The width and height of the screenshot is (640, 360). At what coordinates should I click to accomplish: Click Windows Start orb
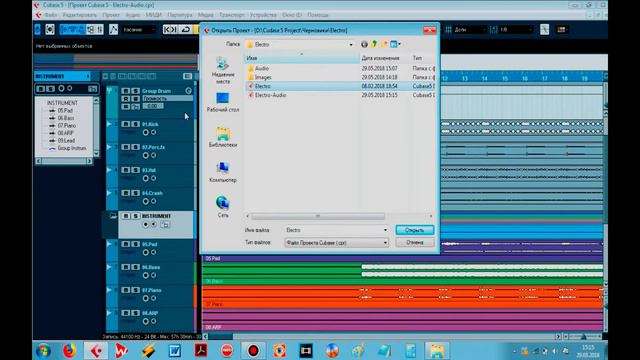pos(43,351)
